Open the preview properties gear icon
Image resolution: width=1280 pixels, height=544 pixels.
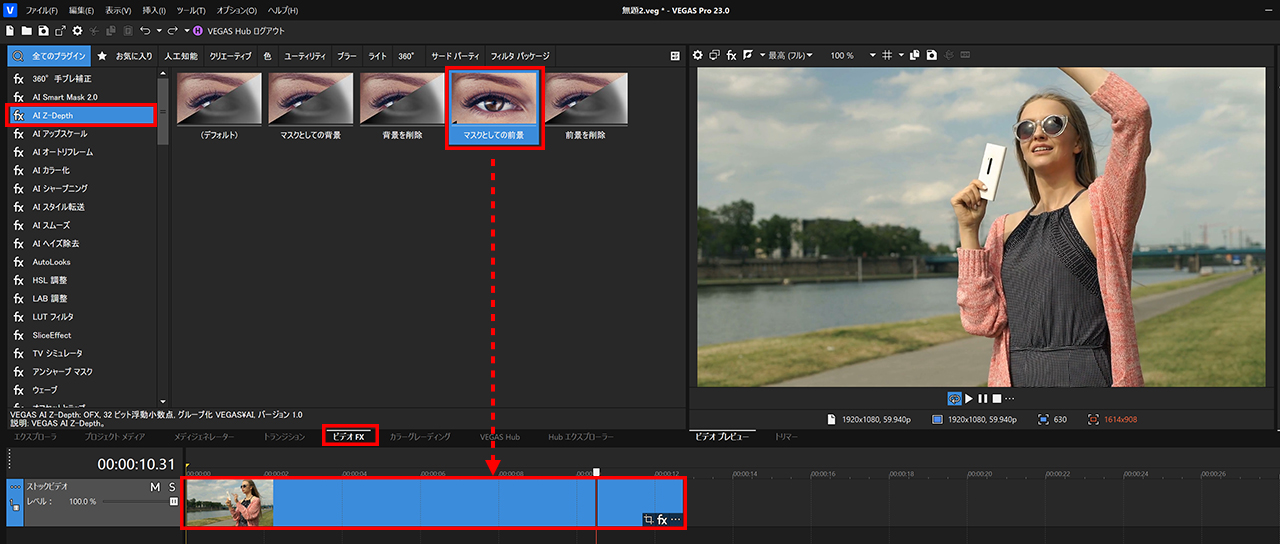698,55
